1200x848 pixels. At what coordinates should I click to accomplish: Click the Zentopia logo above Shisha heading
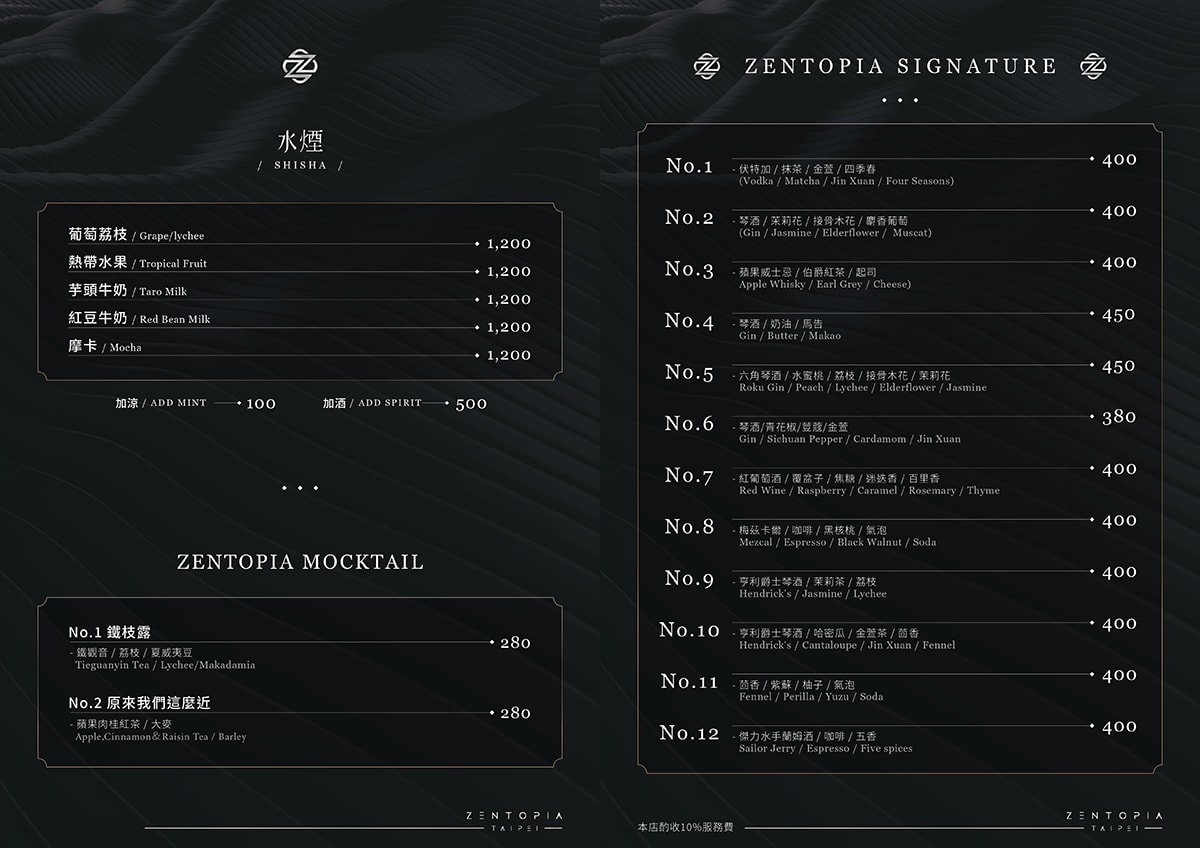tap(300, 67)
